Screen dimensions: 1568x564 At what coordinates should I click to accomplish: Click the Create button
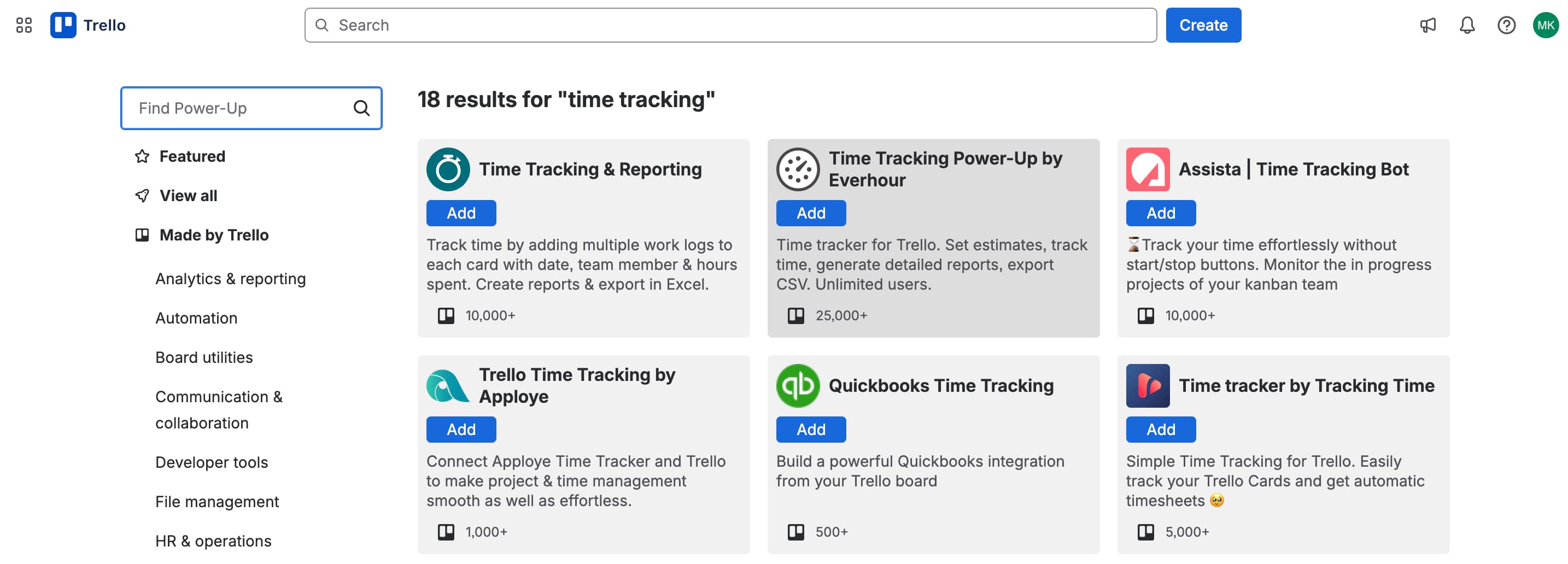click(1203, 25)
